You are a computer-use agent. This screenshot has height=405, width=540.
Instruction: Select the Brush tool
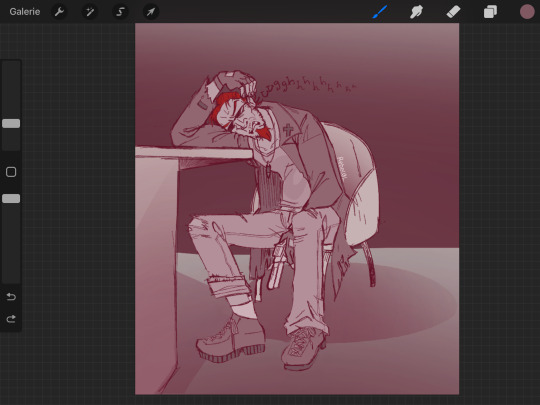[380, 12]
